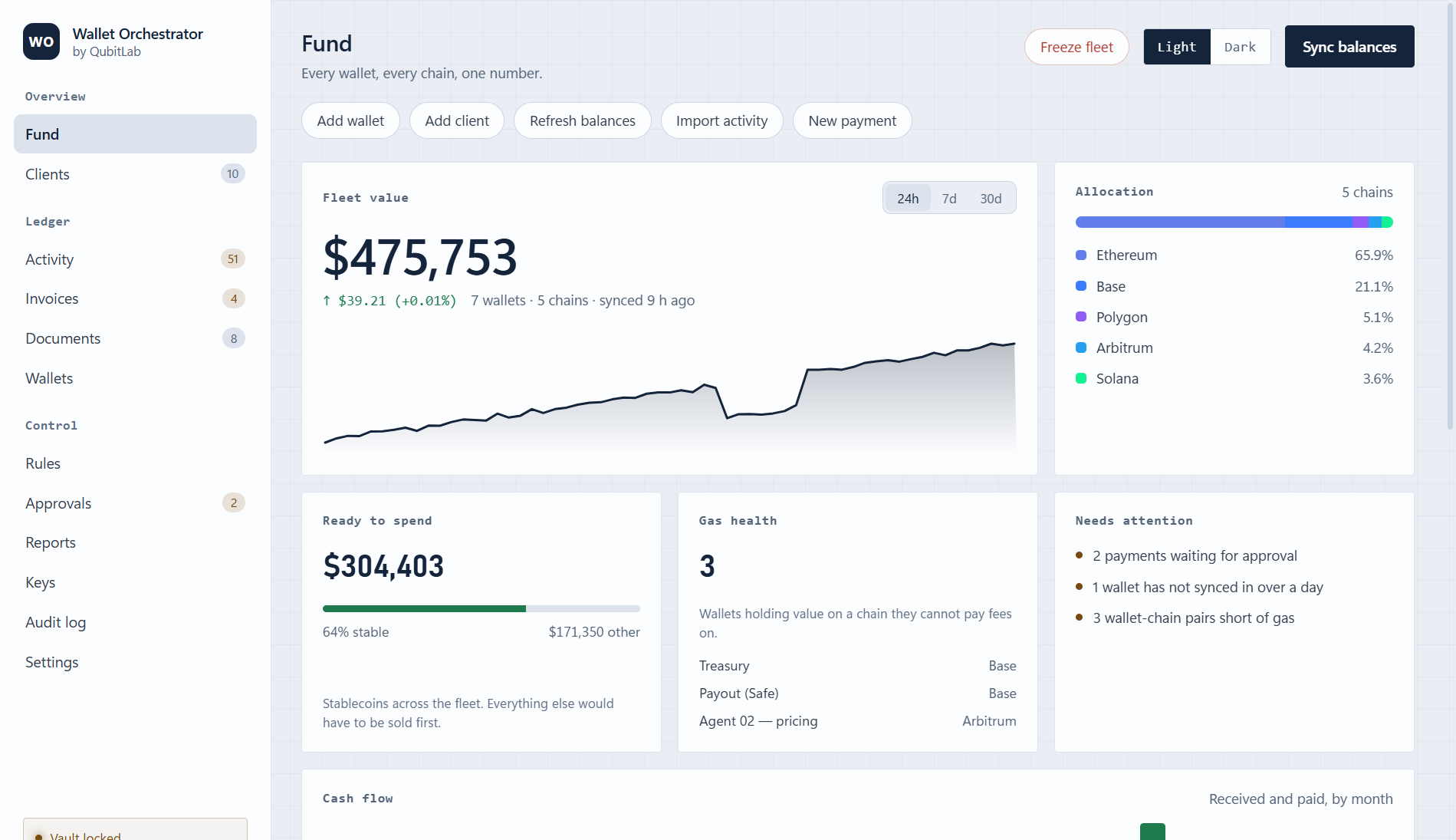Select the Ethereum color swatch

[1081, 255]
